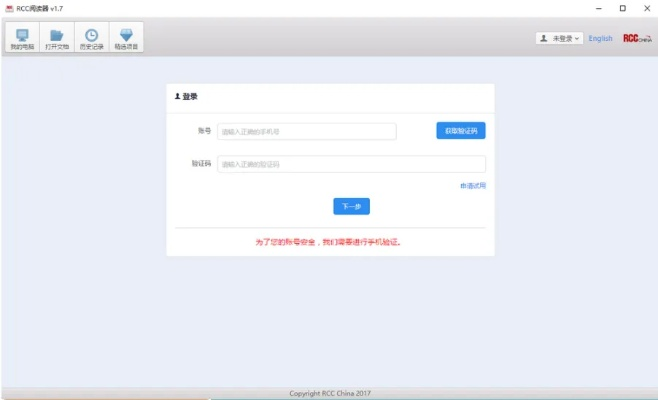Image resolution: width=658 pixels, height=400 pixels.
Task: Minimize the RCC reader window
Action: (x=597, y=8)
